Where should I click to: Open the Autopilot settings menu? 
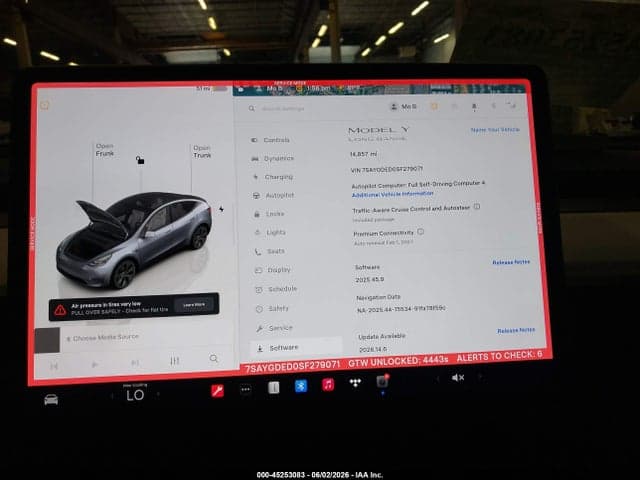click(x=274, y=196)
